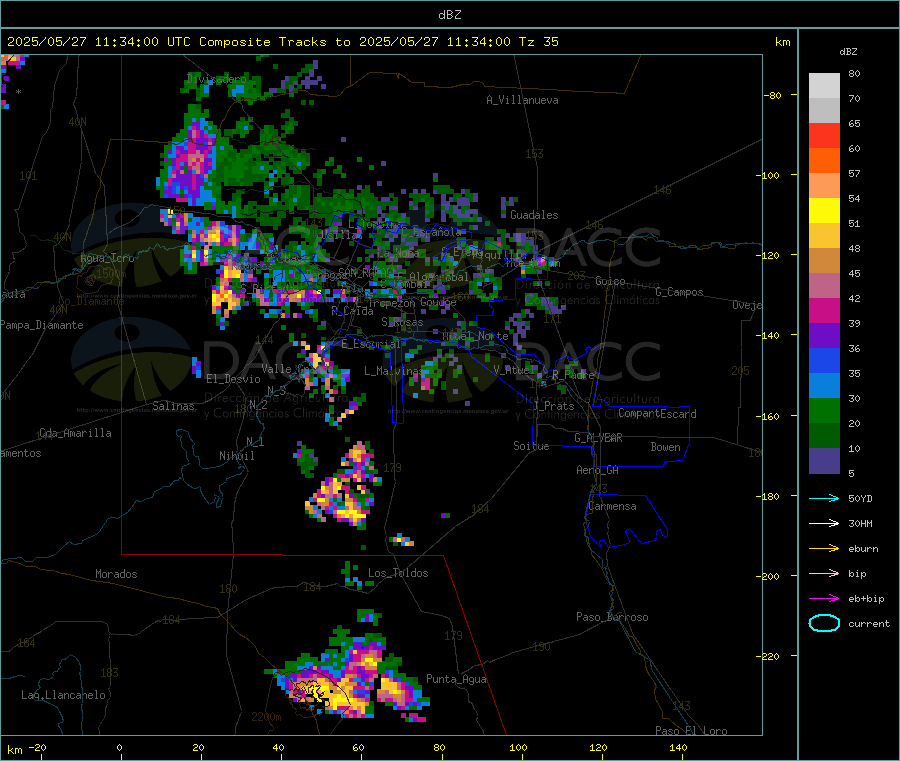Click the Bowen map label
The height and width of the screenshot is (761, 900).
point(665,447)
